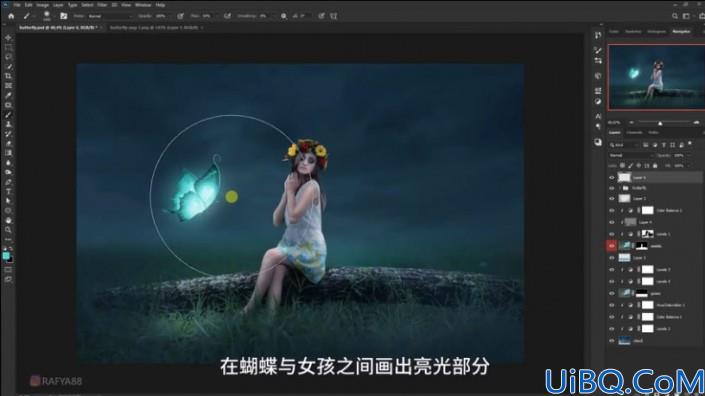Click lock image pixels brush icon

click(x=630, y=166)
